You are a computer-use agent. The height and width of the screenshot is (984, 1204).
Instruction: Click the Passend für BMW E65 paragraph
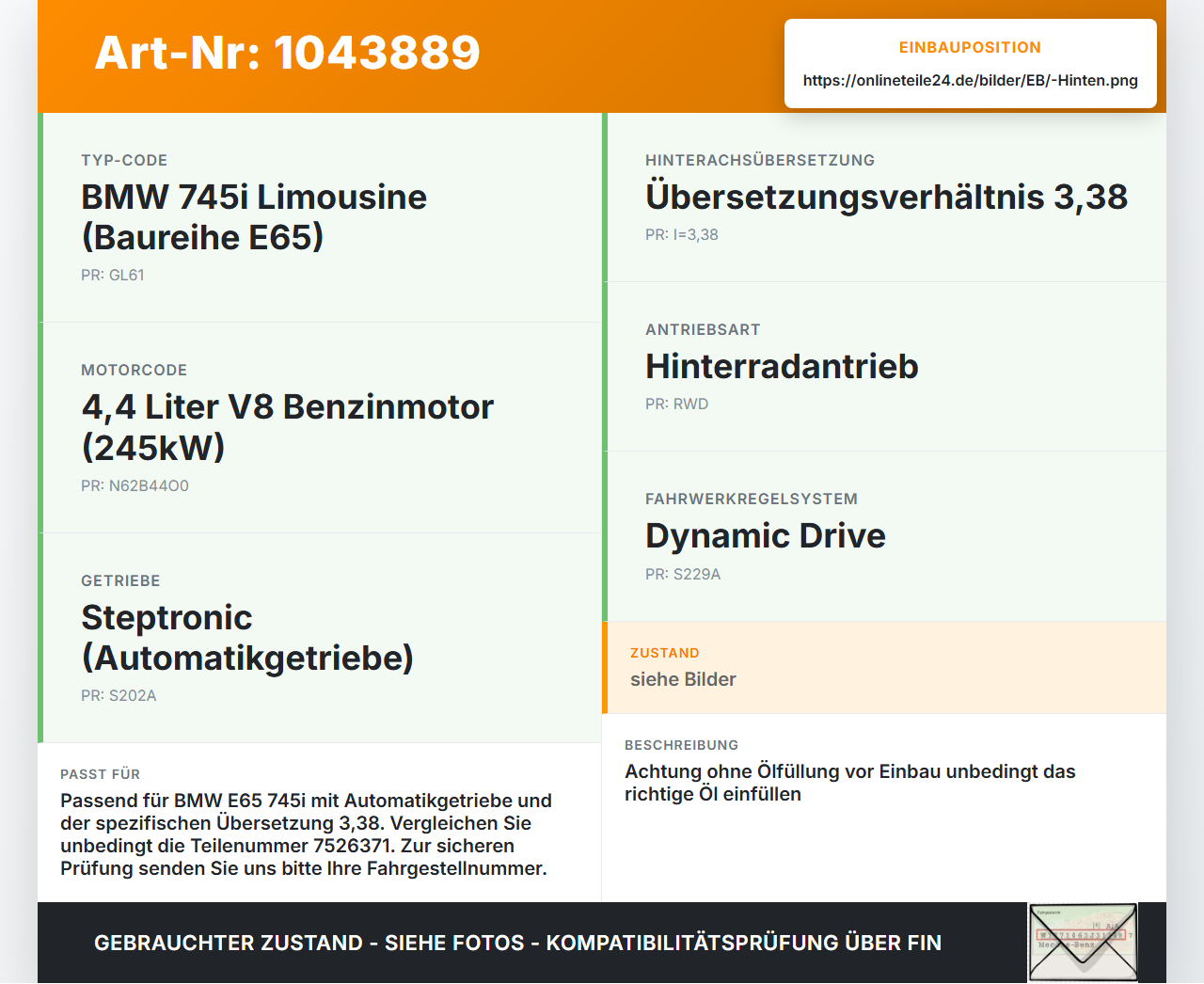tap(306, 834)
